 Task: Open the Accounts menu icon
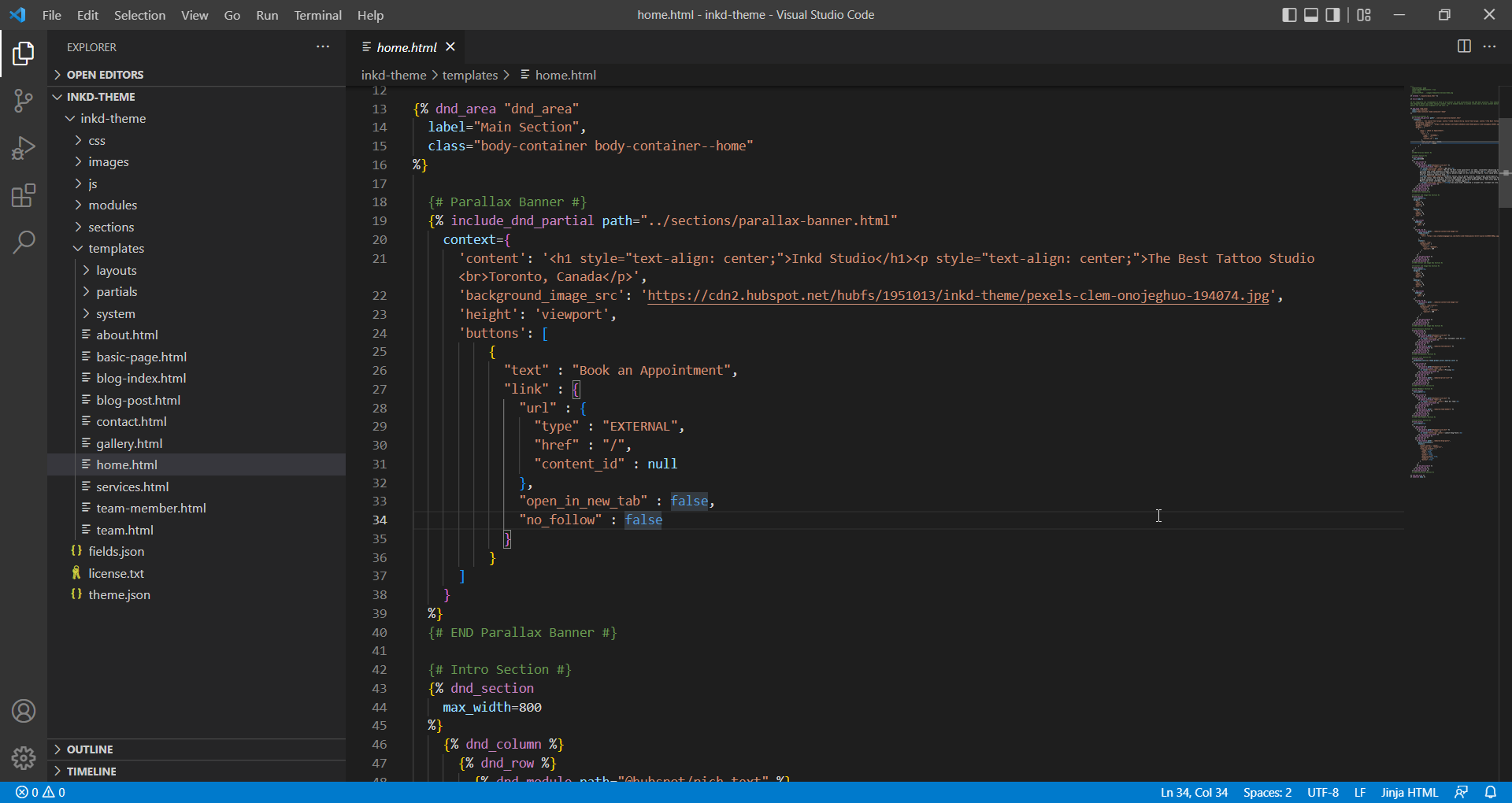(24, 711)
